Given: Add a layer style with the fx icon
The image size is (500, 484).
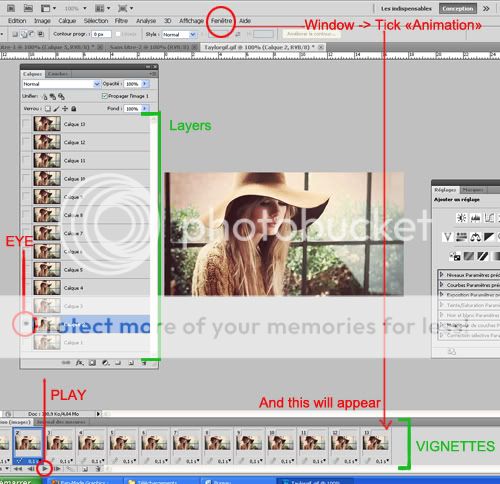Looking at the screenshot, I should (x=79, y=363).
